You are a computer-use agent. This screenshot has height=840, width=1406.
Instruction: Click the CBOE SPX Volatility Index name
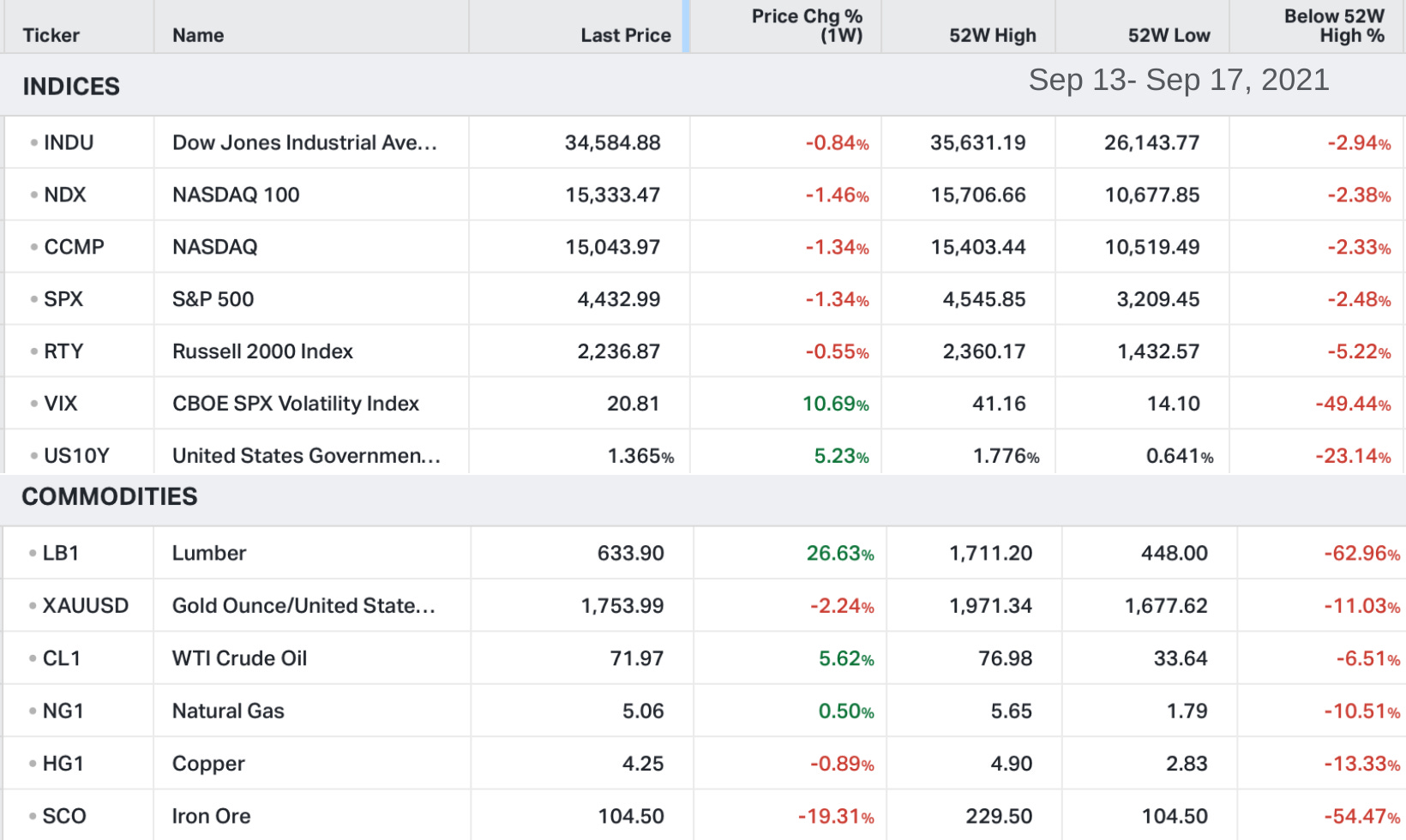(296, 404)
